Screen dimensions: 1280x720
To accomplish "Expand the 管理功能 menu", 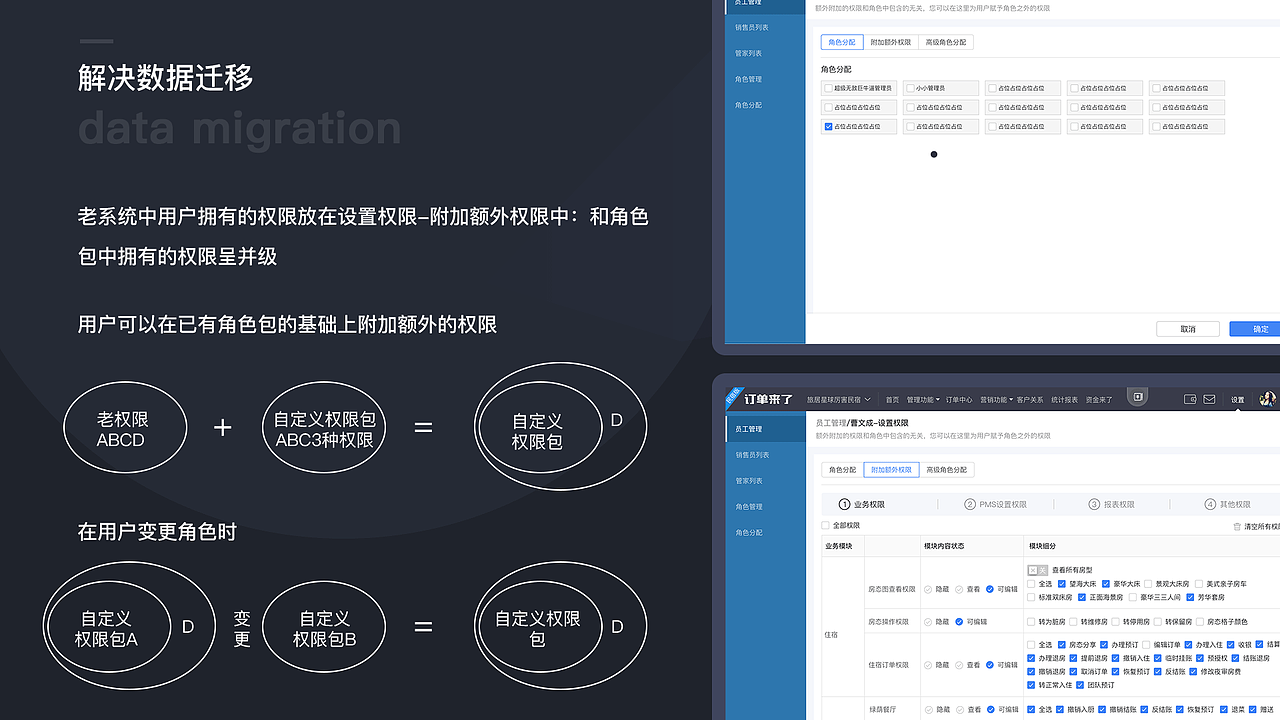I will [x=924, y=399].
